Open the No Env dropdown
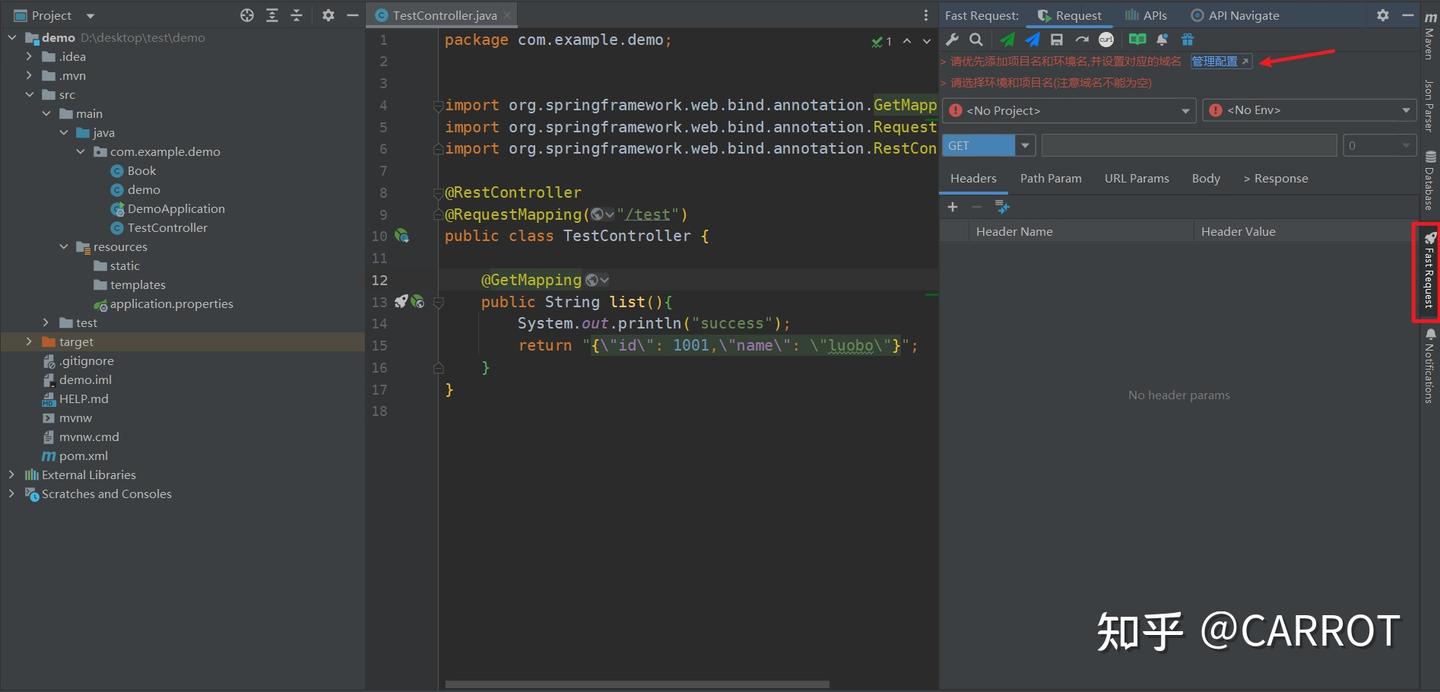The height and width of the screenshot is (692, 1440). tap(1308, 111)
